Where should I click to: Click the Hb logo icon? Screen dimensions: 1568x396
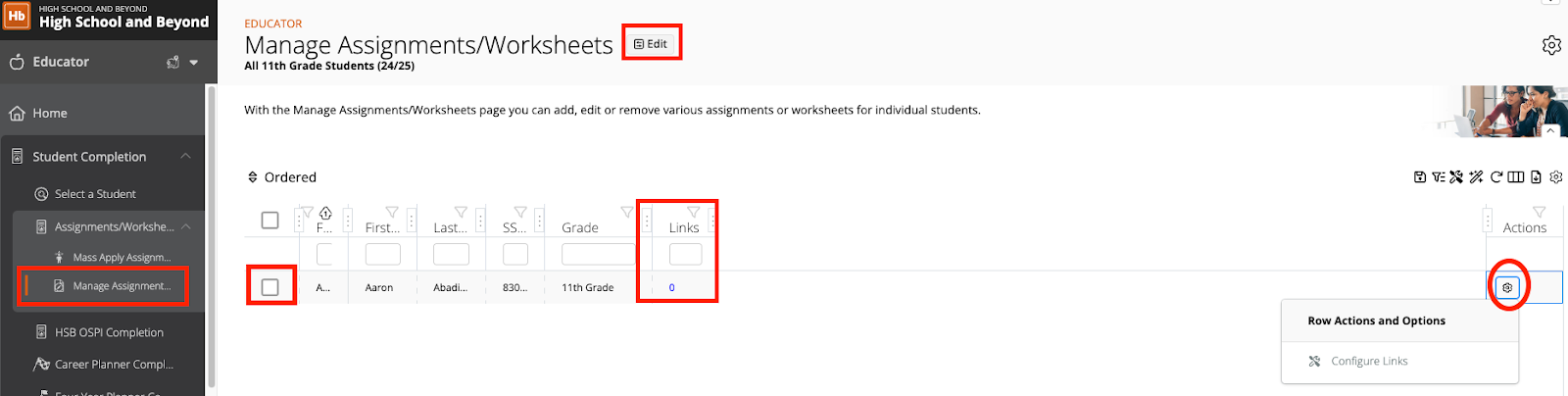tap(17, 16)
